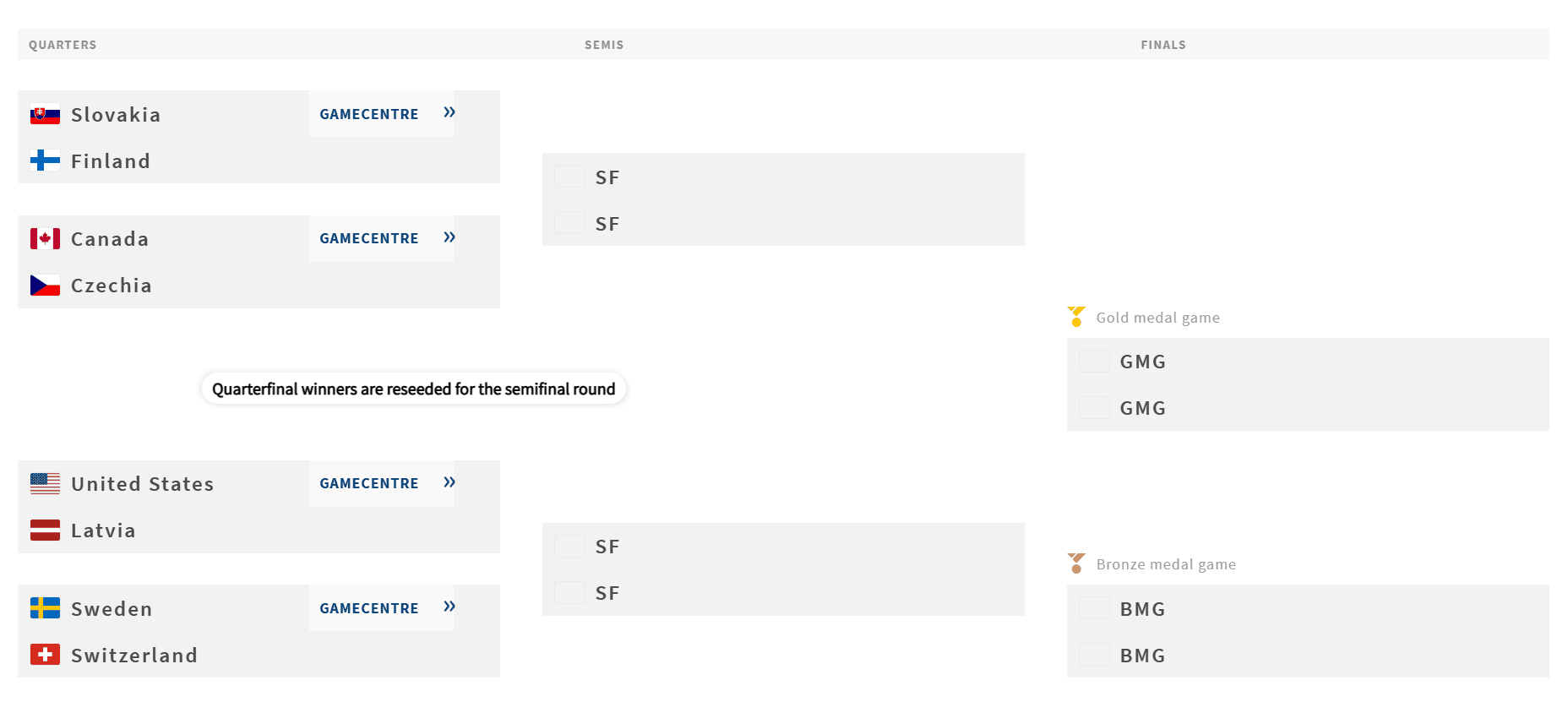
Task: Expand chevron for Sweden vs Switzerland game
Action: [x=449, y=607]
